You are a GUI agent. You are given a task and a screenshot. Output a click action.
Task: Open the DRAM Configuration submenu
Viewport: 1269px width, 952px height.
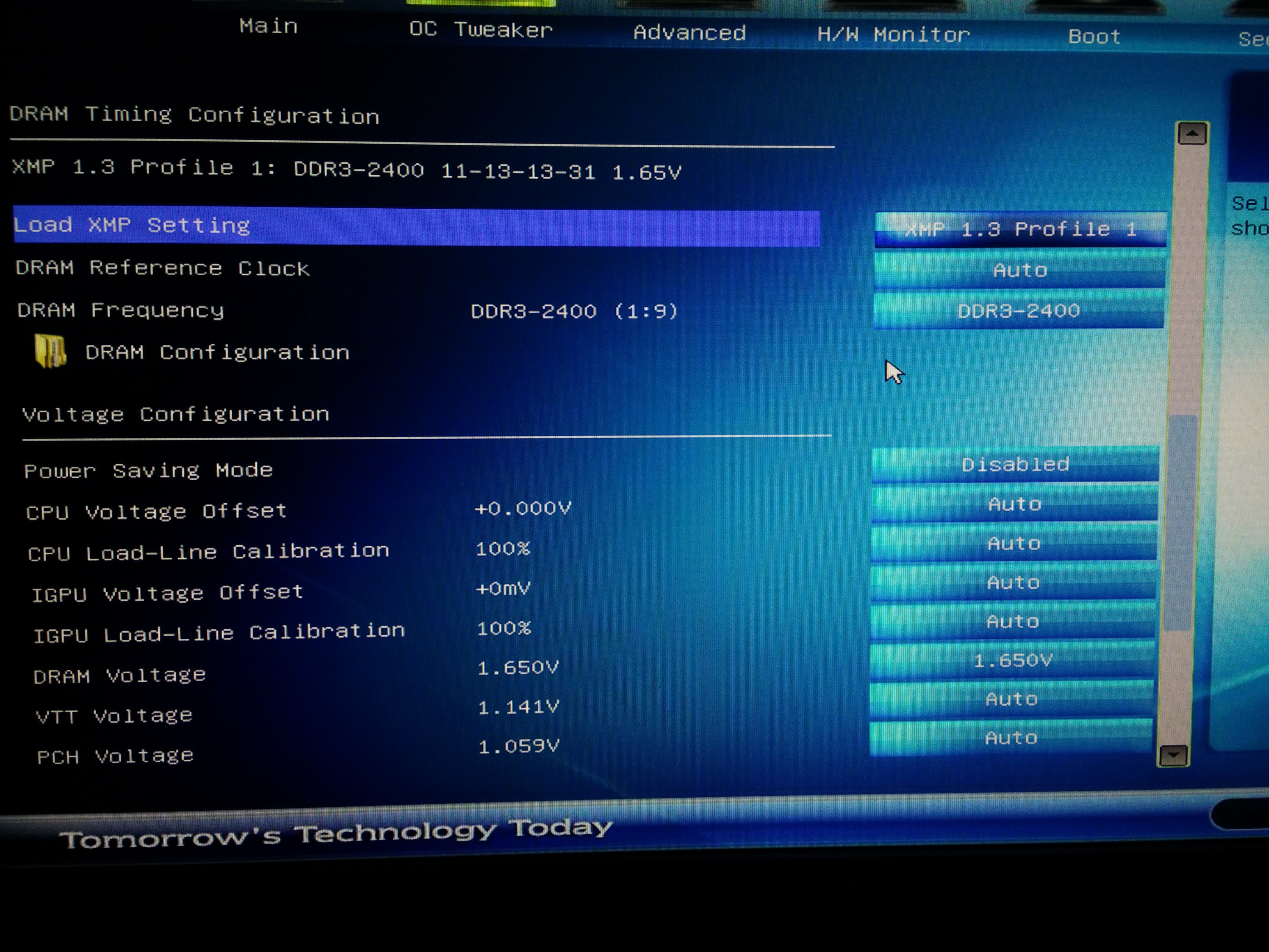[x=217, y=352]
